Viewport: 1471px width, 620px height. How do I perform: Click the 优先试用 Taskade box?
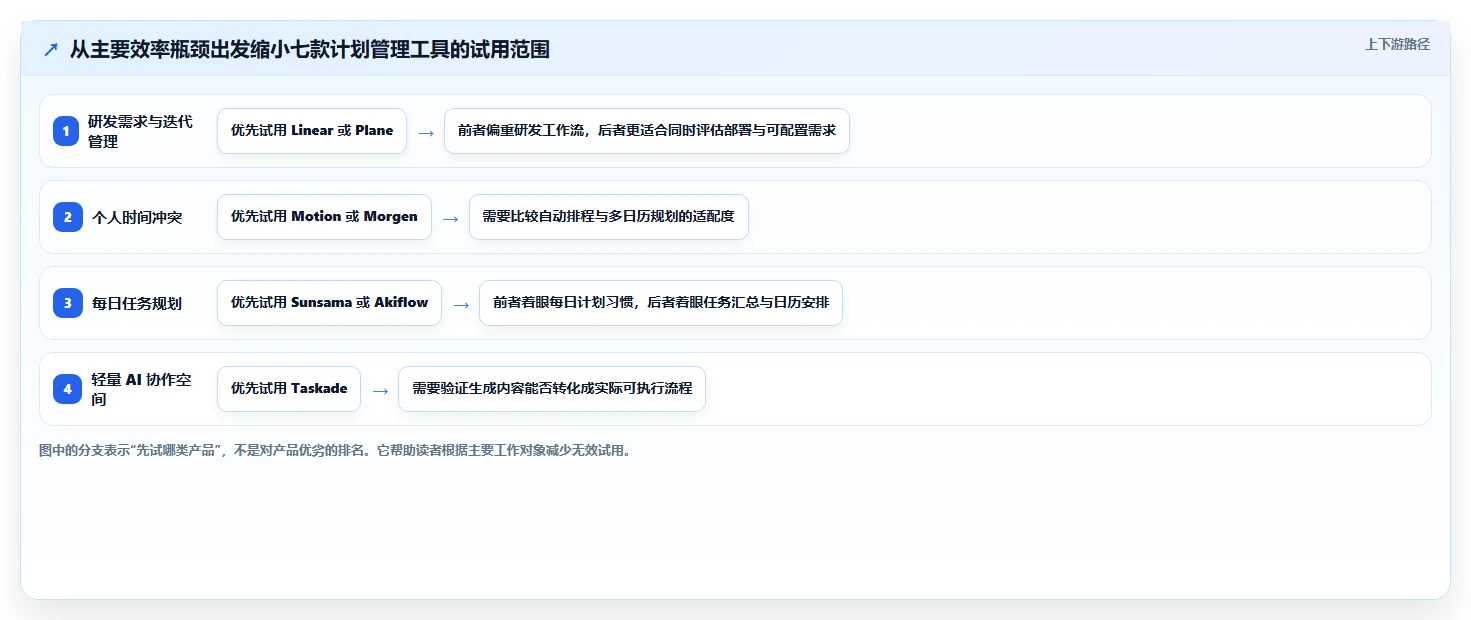[289, 389]
